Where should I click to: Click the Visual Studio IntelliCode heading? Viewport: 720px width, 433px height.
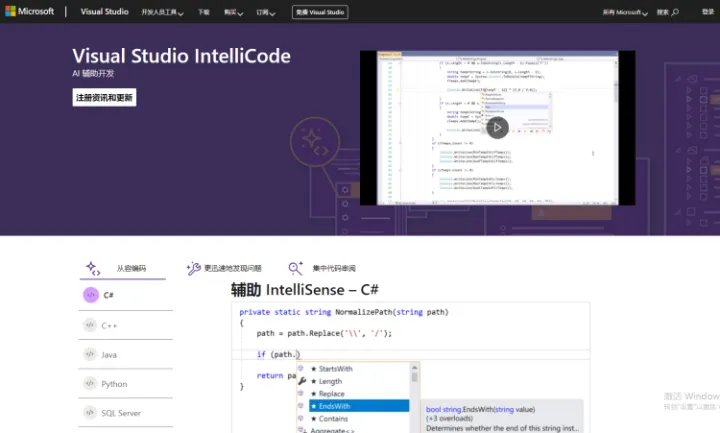pos(181,56)
